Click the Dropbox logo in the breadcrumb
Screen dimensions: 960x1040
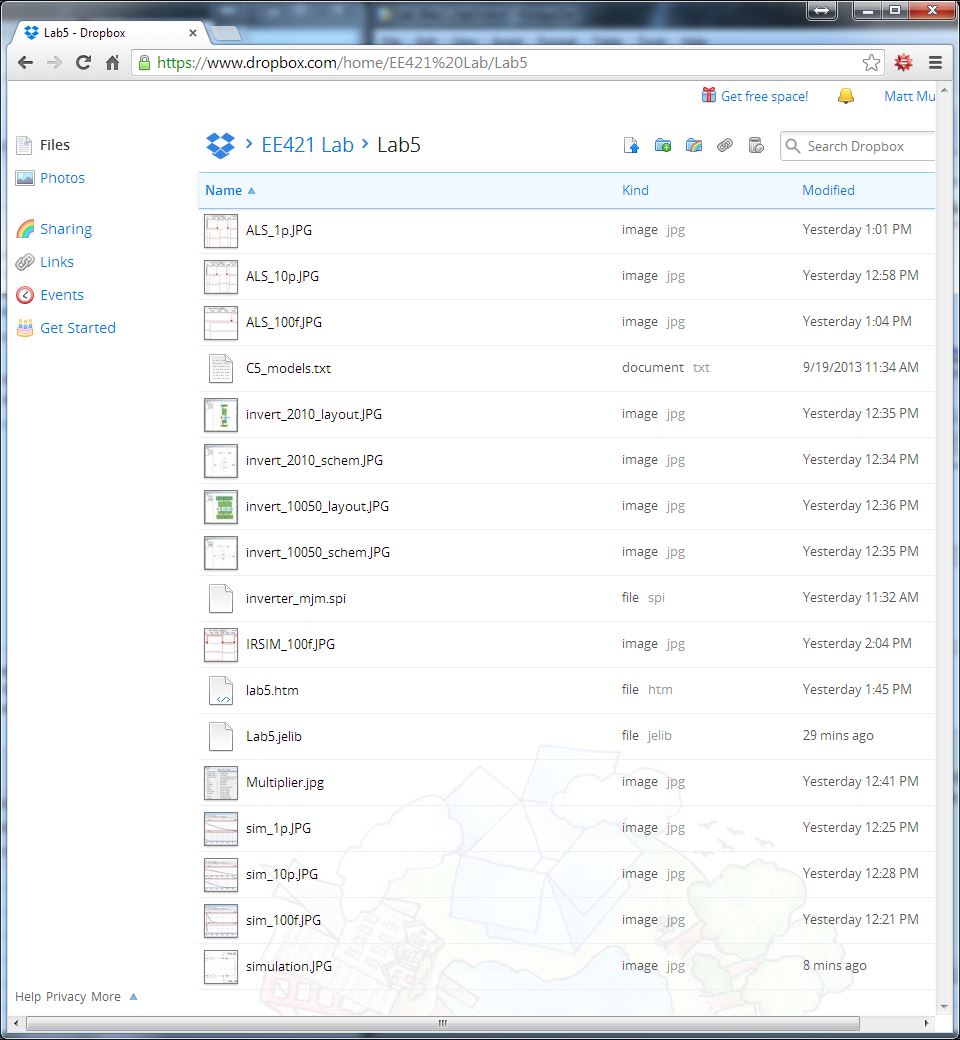(x=220, y=145)
